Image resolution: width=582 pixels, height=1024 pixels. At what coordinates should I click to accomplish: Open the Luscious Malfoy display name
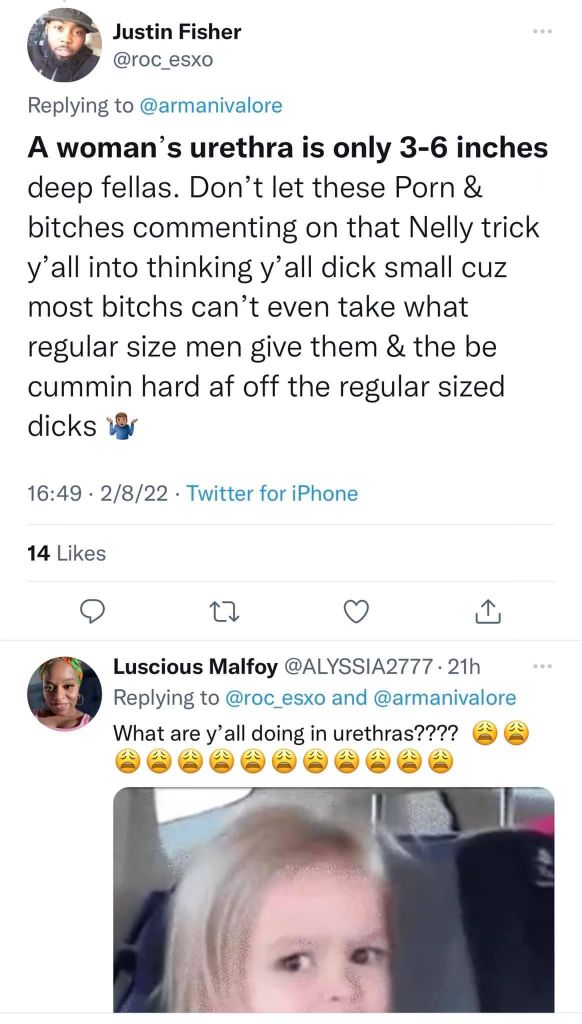[x=195, y=667]
